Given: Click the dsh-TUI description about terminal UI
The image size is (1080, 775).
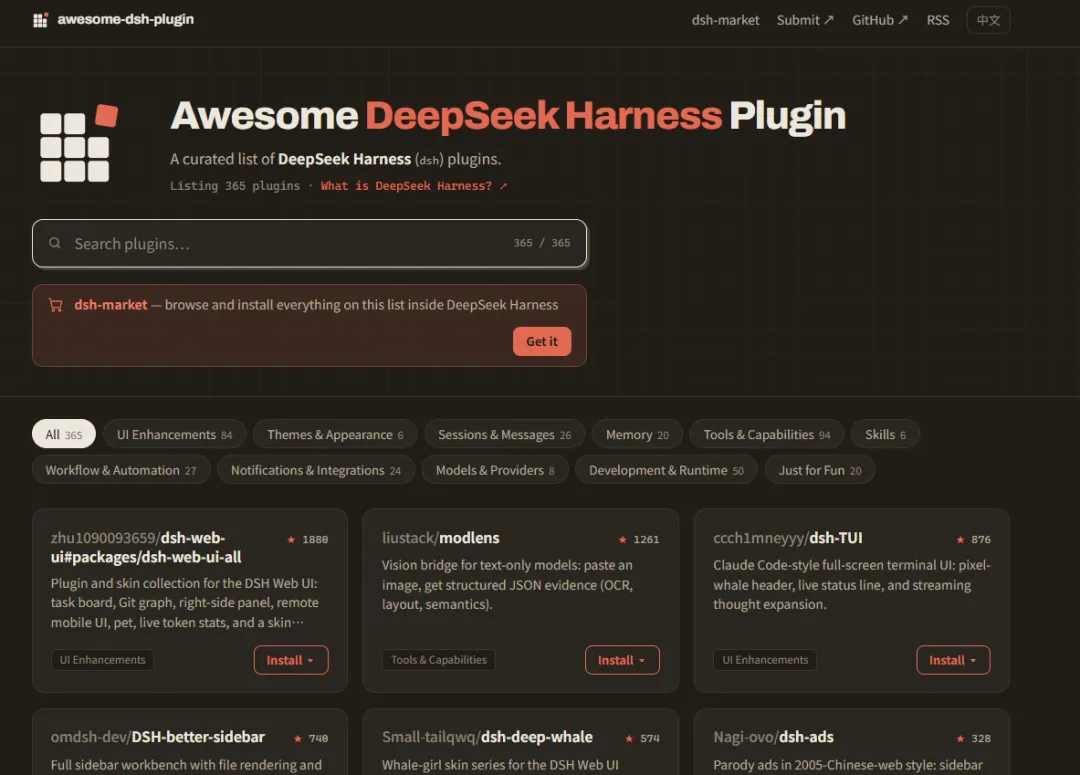Looking at the screenshot, I should point(852,585).
